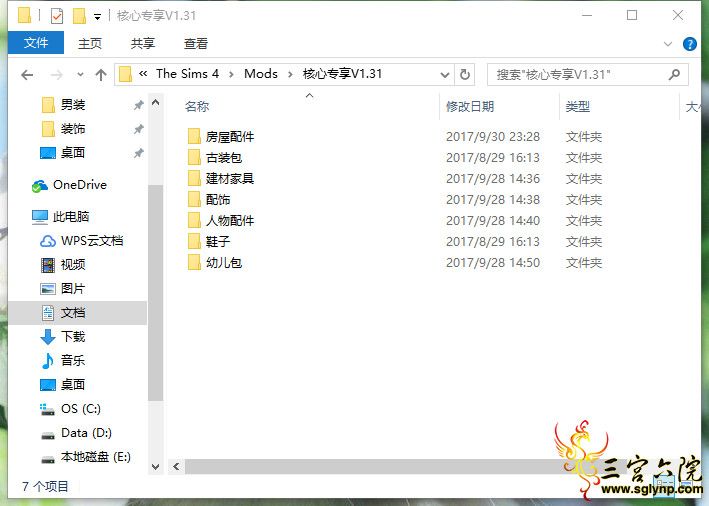Image resolution: width=709 pixels, height=506 pixels.
Task: Open the 文件 ribbon tab
Action: 36,43
